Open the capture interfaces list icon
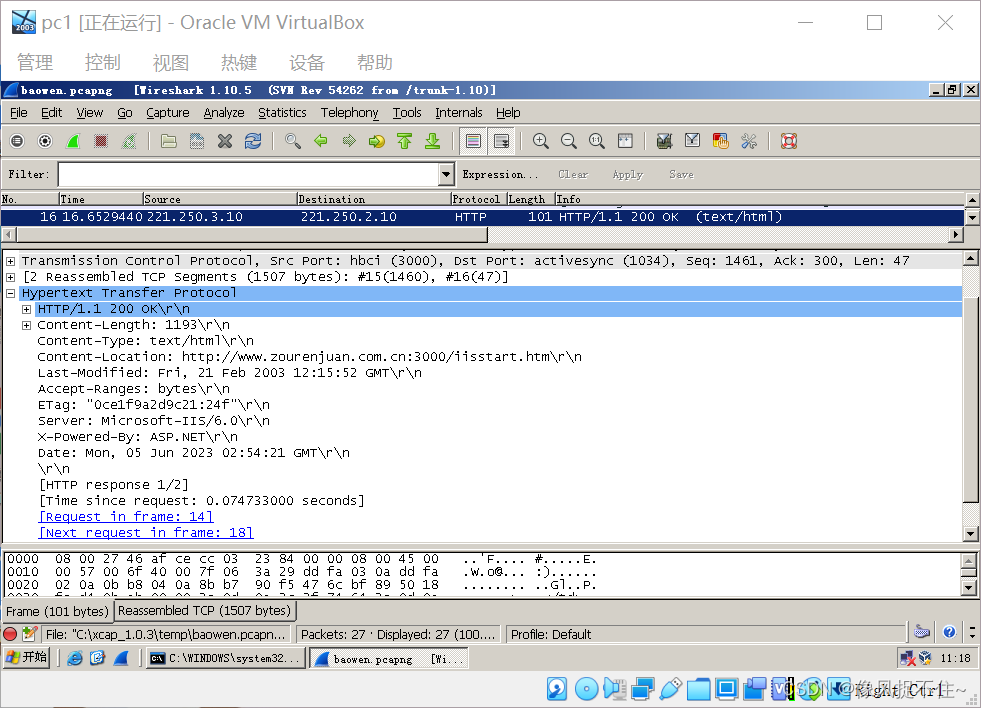981x708 pixels. pos(17,141)
